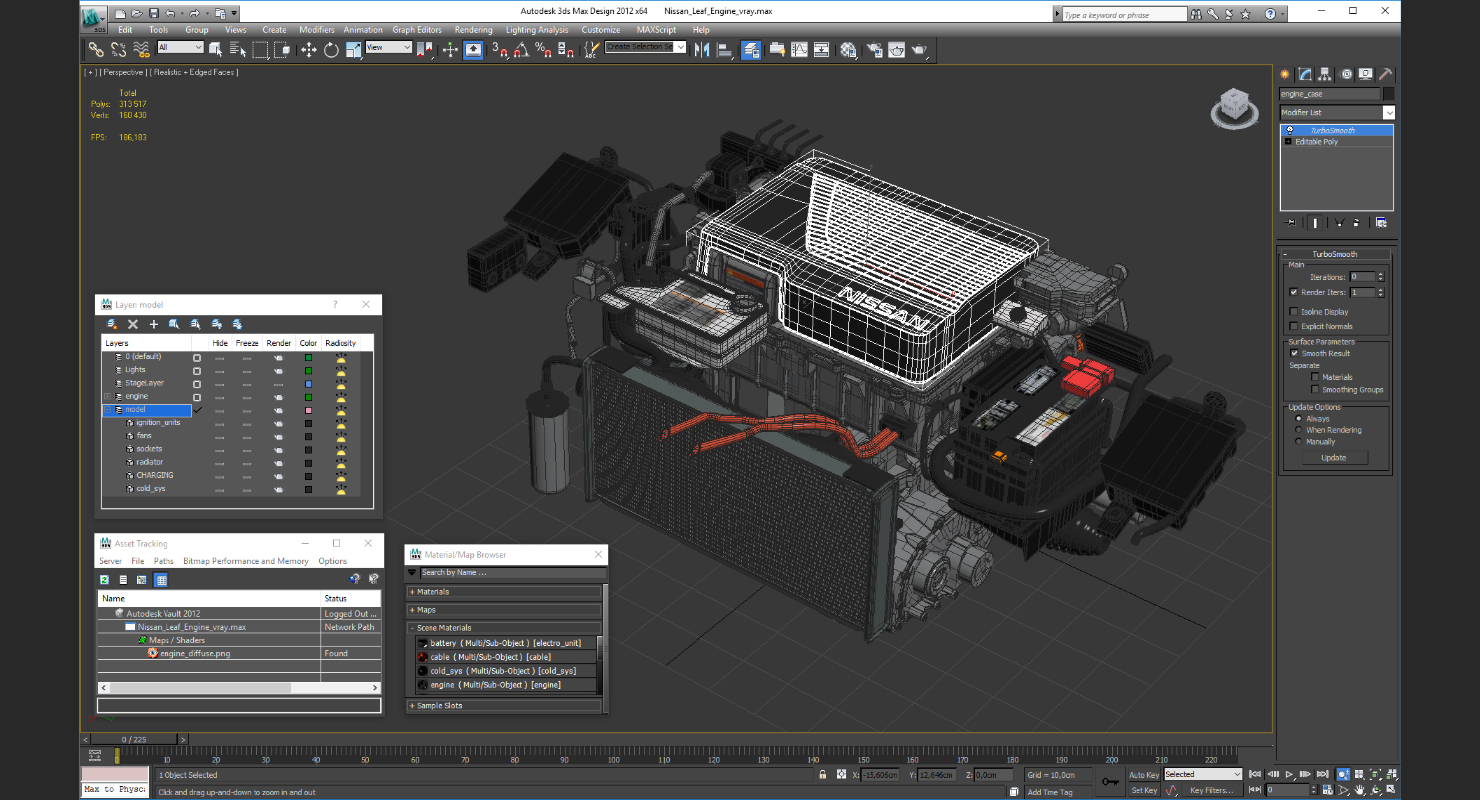This screenshot has width=1480, height=800.
Task: Click Remove modifier from the stack icon
Action: click(x=1357, y=222)
